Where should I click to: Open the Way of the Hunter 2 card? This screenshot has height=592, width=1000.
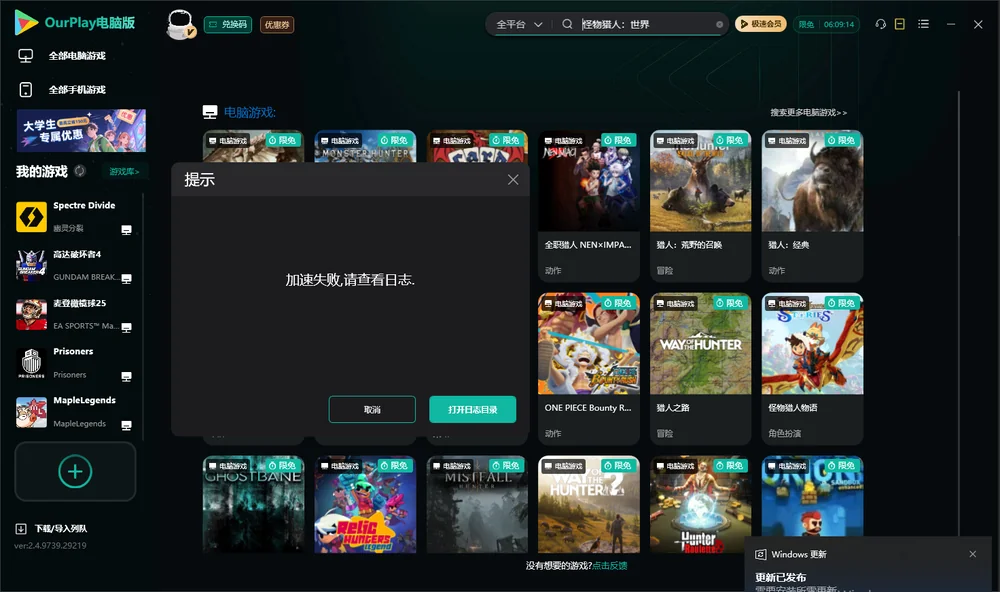click(x=589, y=504)
